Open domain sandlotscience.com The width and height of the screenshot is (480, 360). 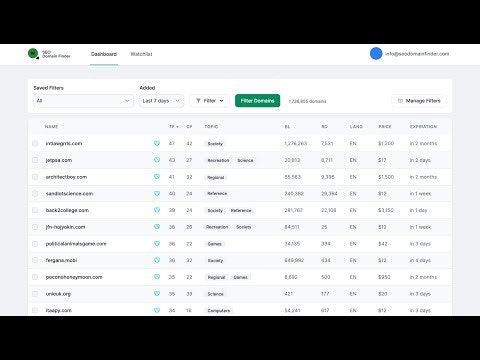(x=69, y=194)
